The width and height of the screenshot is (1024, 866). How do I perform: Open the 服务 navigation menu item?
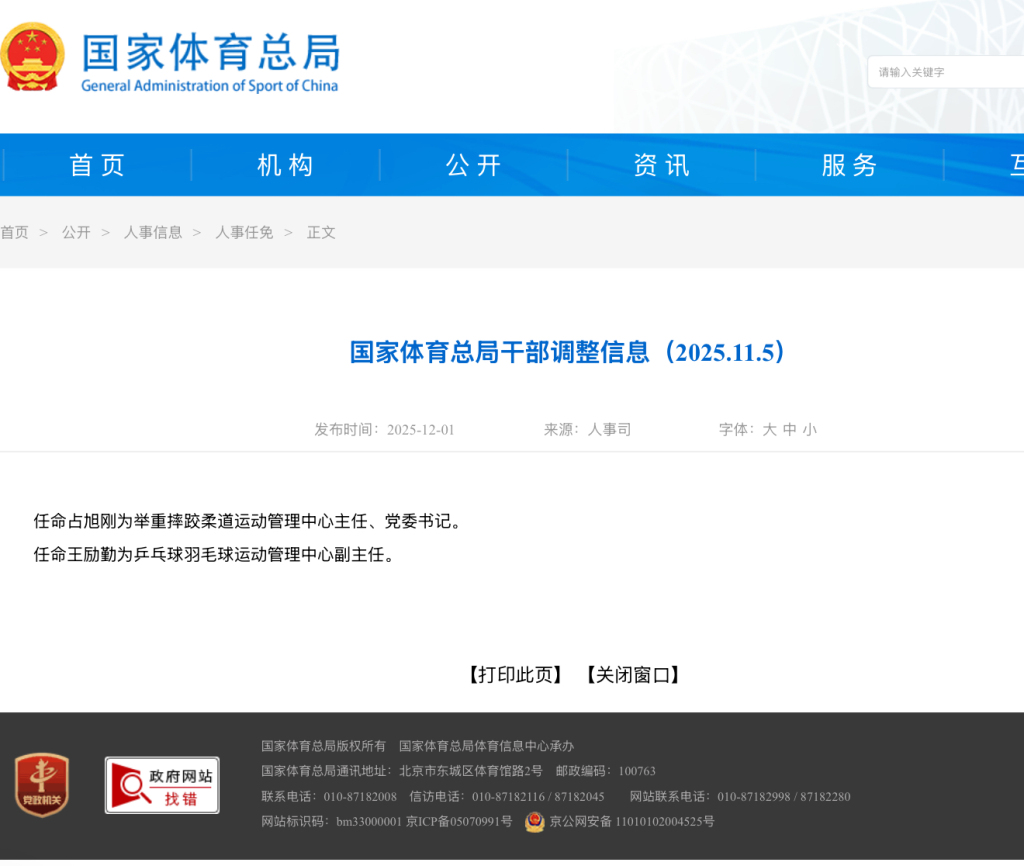click(x=848, y=165)
